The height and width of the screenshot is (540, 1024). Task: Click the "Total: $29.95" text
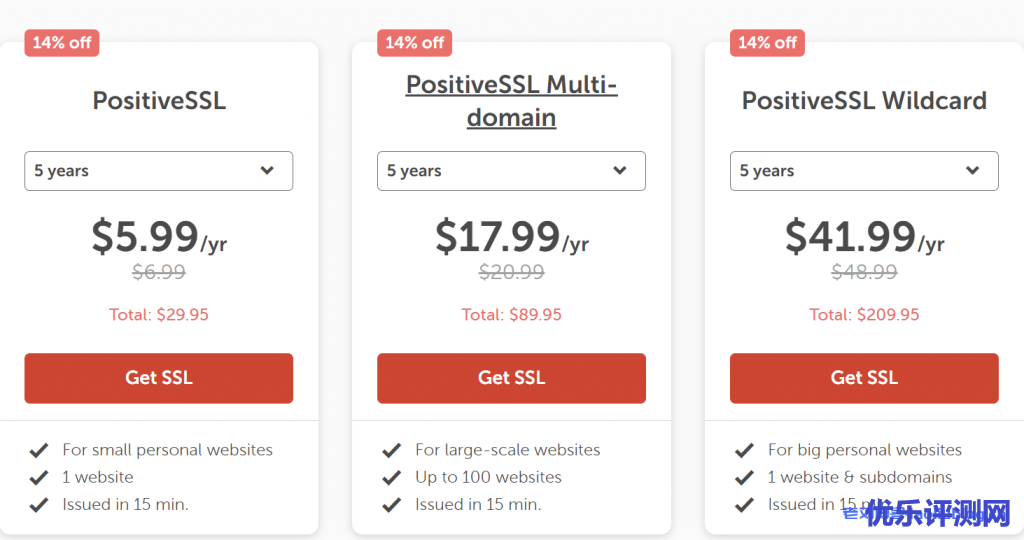point(159,314)
